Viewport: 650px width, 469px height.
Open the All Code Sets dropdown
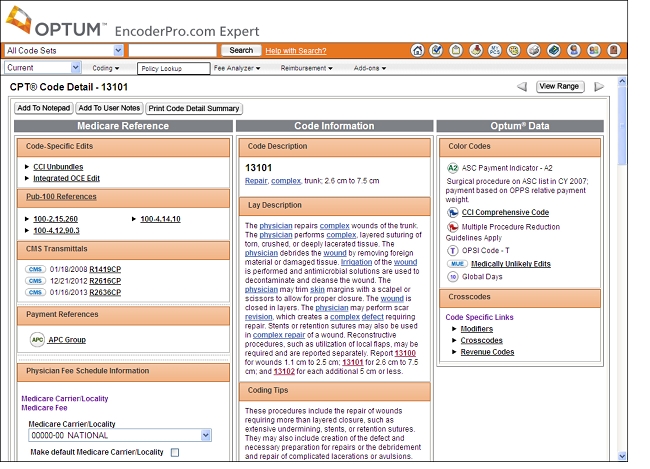64,51
